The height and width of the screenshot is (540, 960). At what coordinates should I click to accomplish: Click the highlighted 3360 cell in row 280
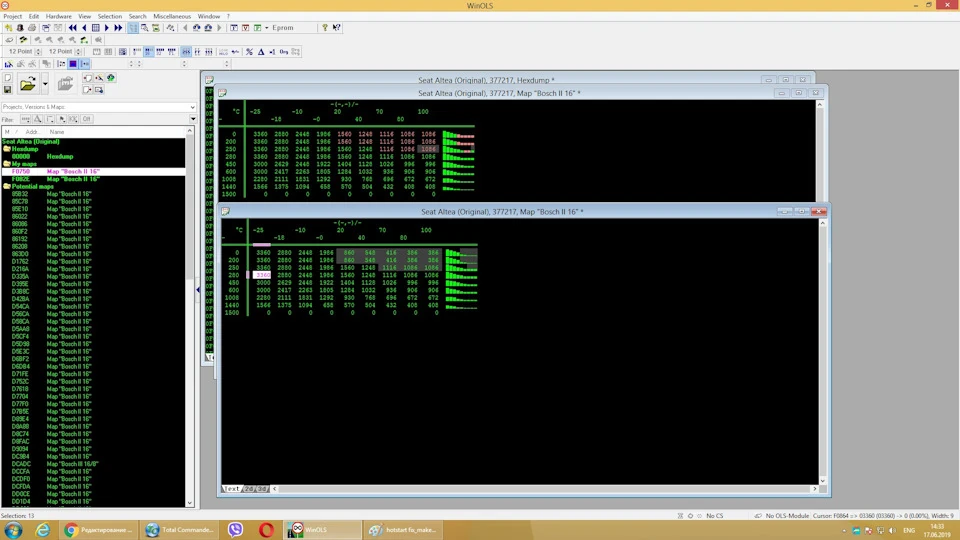click(262, 275)
